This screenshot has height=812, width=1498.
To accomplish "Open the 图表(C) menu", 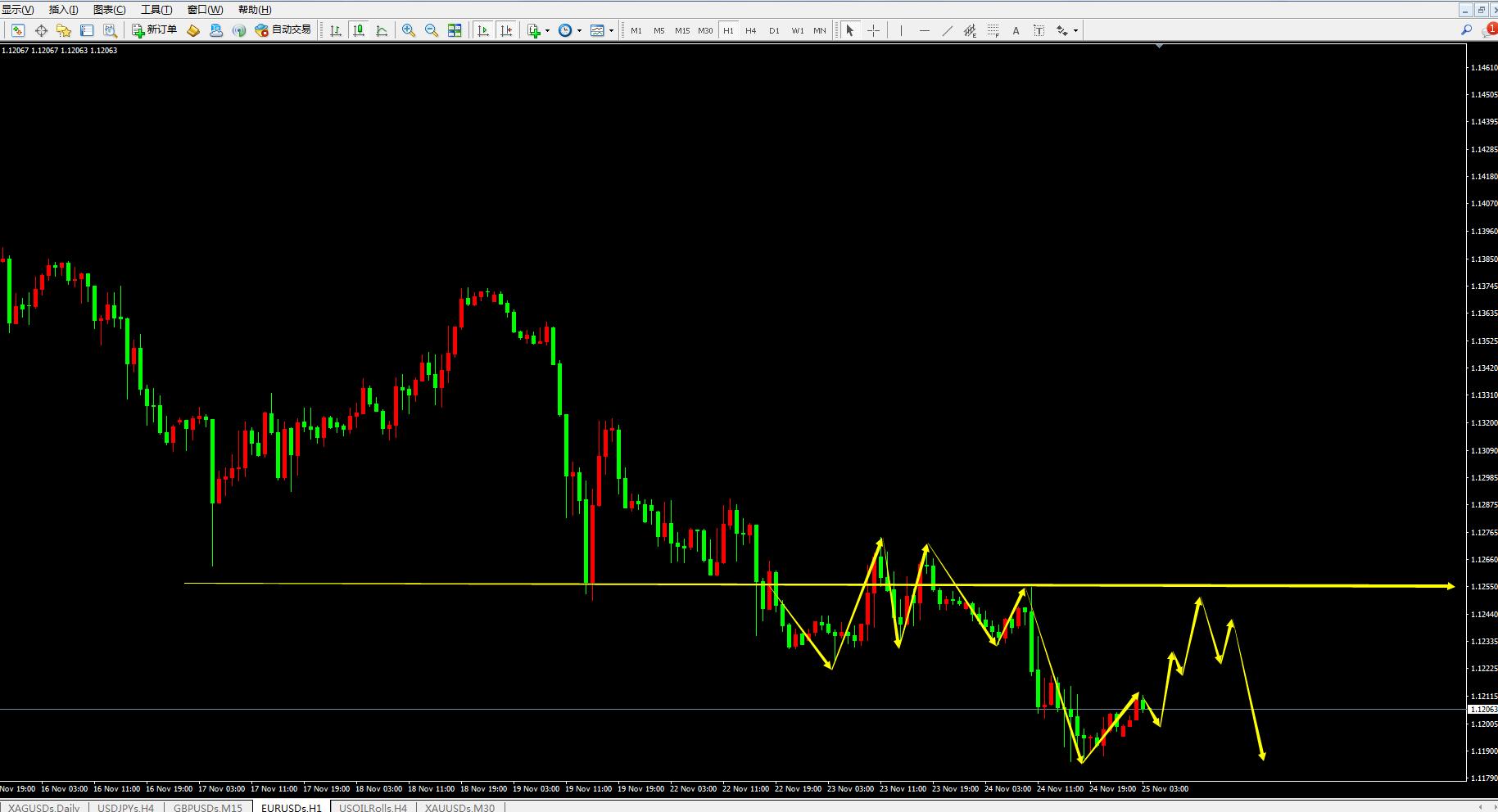I will (110, 10).
